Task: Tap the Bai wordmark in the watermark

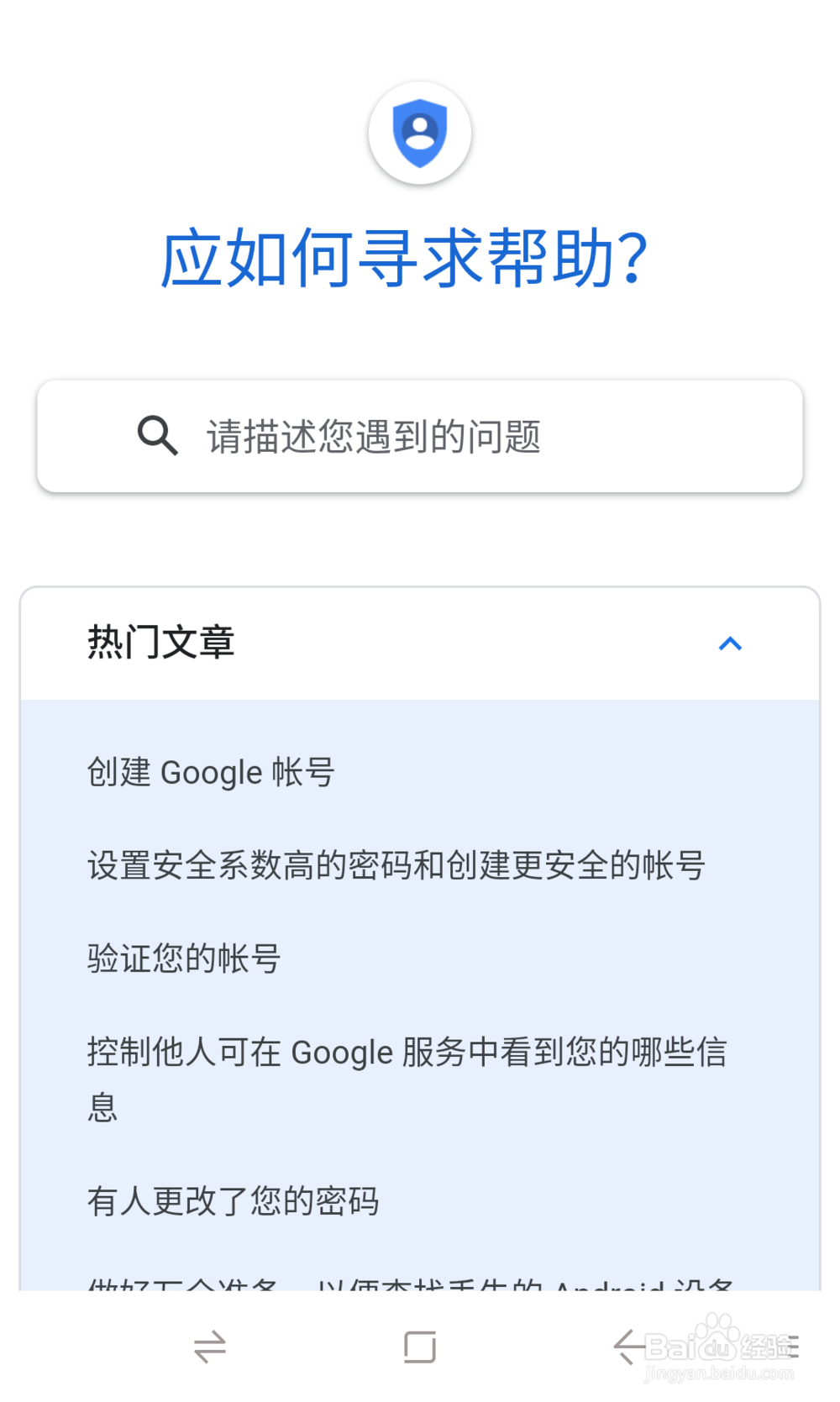Action: click(x=672, y=1347)
